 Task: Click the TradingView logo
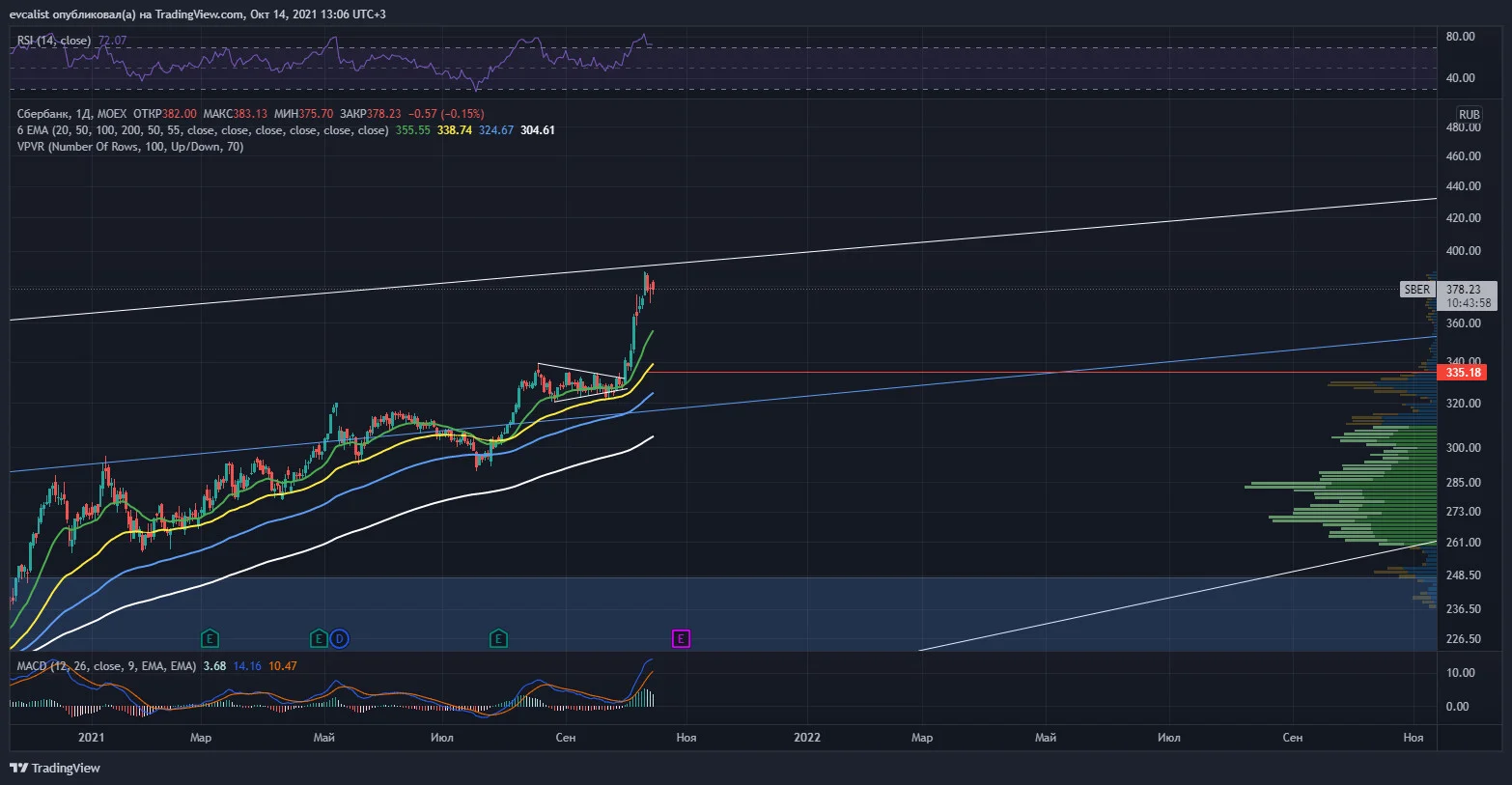[55, 769]
